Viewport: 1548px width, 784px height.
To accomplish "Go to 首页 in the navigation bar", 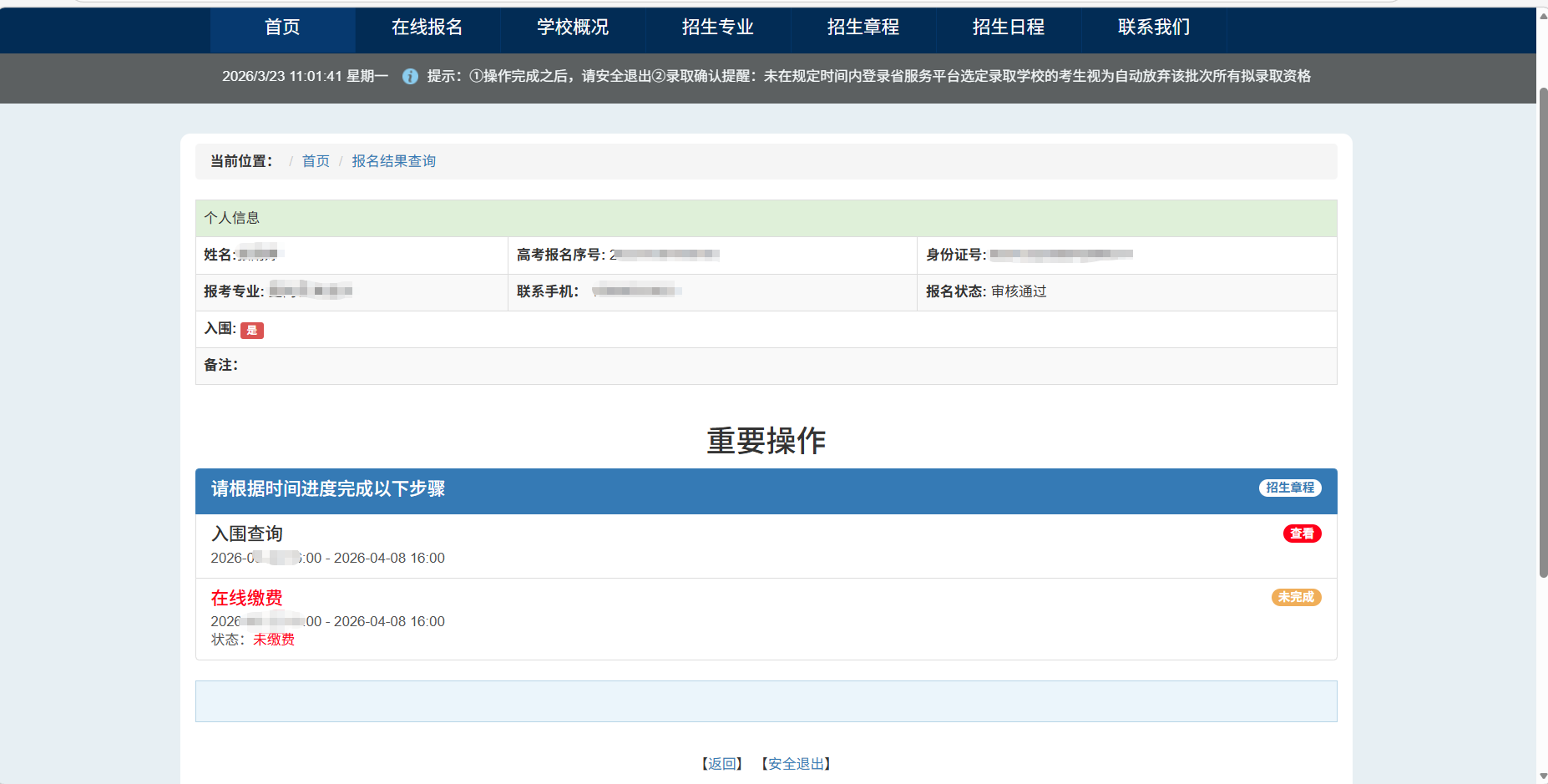I will point(282,28).
